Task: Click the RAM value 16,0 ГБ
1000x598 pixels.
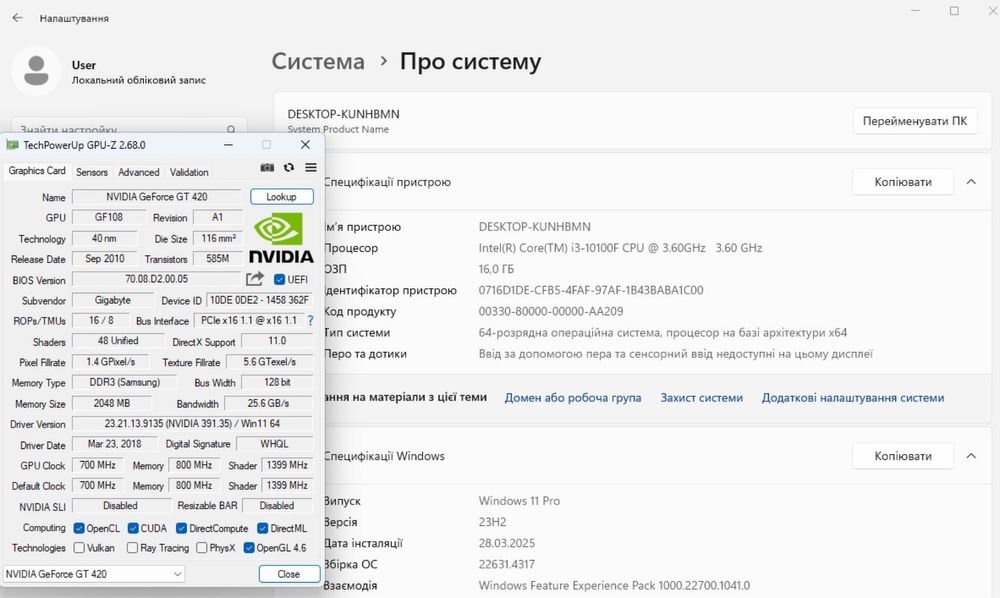Action: pyautogui.click(x=496, y=269)
